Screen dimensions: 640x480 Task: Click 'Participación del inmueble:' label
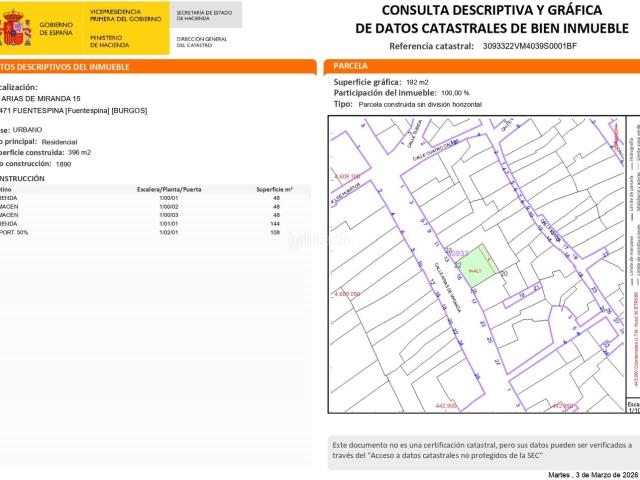(x=385, y=93)
